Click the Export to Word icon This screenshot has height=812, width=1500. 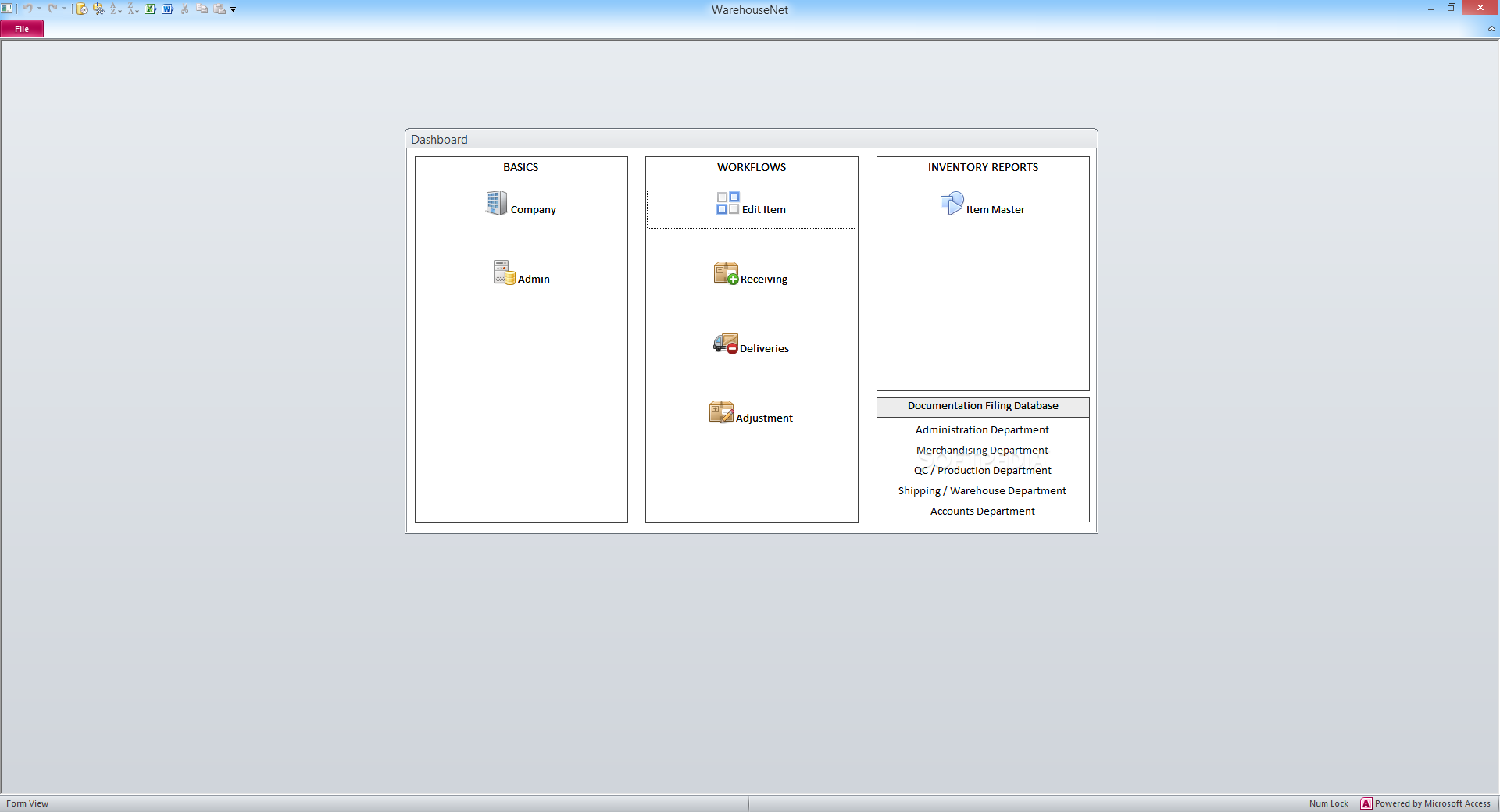[x=167, y=9]
